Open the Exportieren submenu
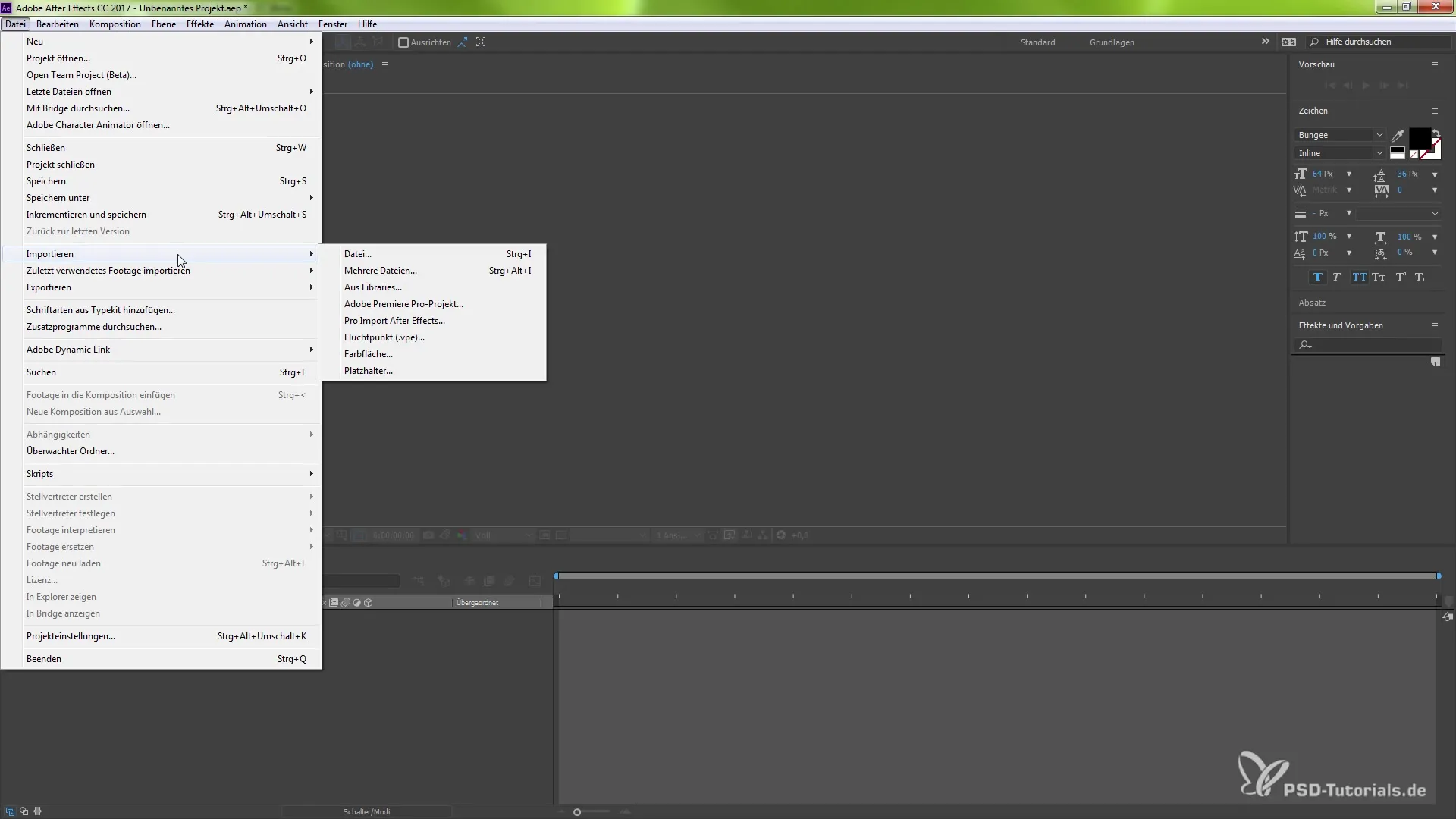This screenshot has width=1456, height=819. (x=162, y=287)
